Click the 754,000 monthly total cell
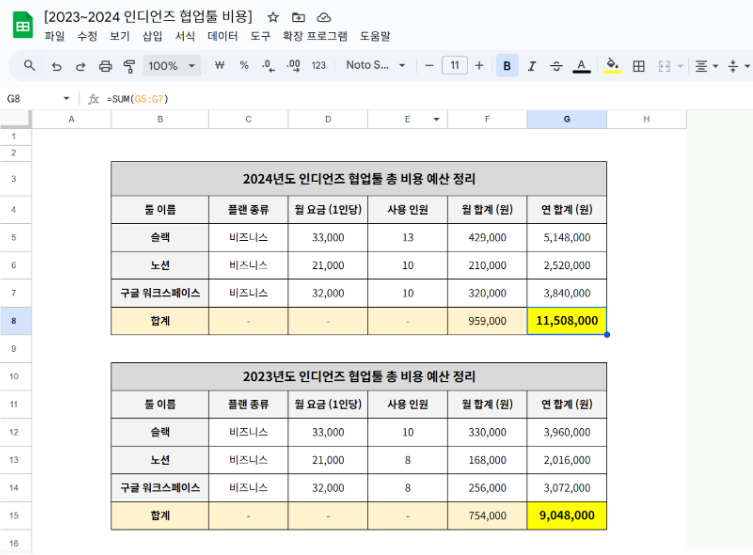The image size is (753, 555). [487, 516]
